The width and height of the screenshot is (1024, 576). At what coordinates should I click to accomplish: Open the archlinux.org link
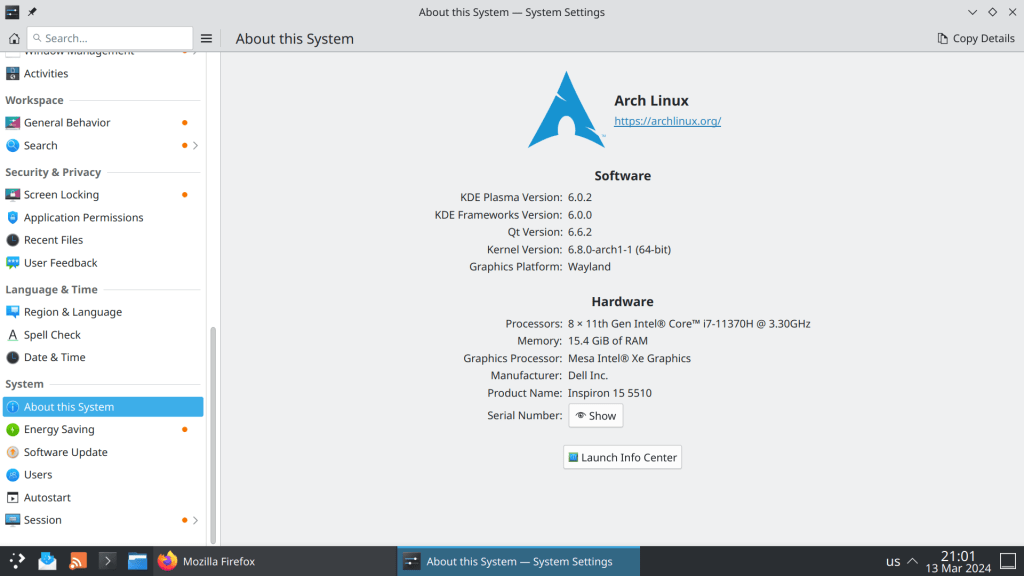click(x=667, y=121)
